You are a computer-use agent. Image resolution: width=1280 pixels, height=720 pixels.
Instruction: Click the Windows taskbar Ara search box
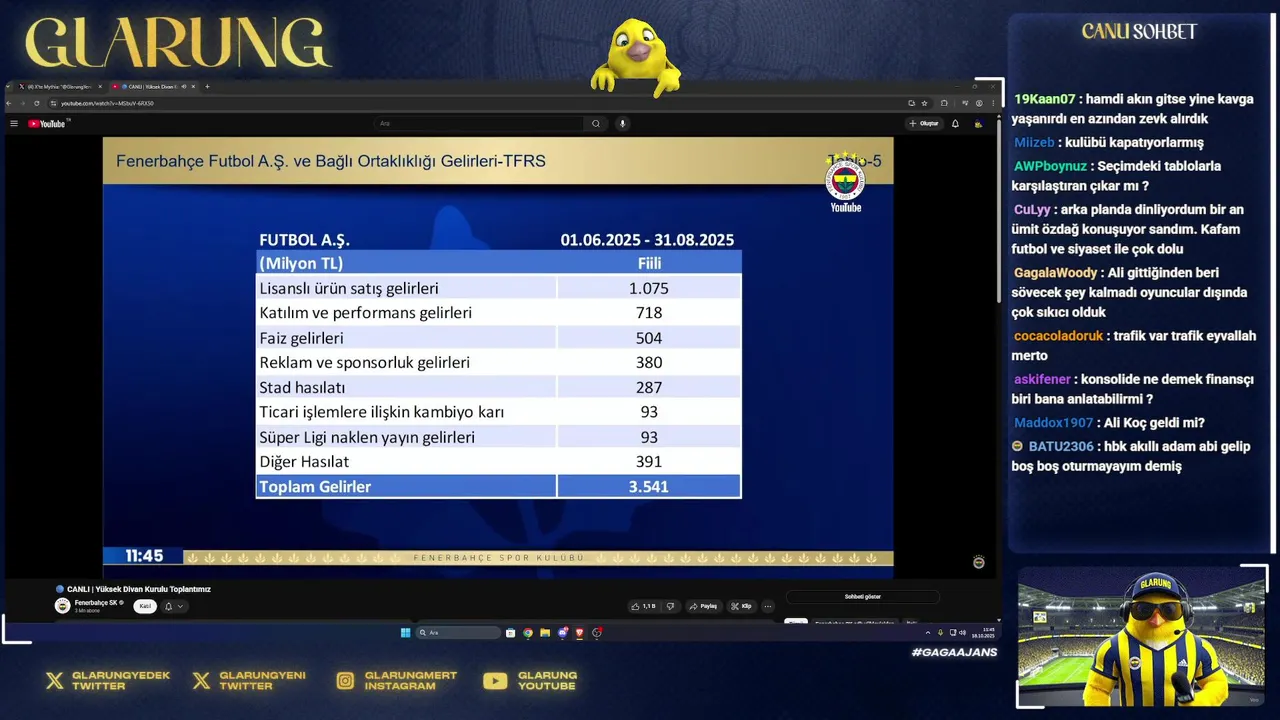pyautogui.click(x=458, y=633)
